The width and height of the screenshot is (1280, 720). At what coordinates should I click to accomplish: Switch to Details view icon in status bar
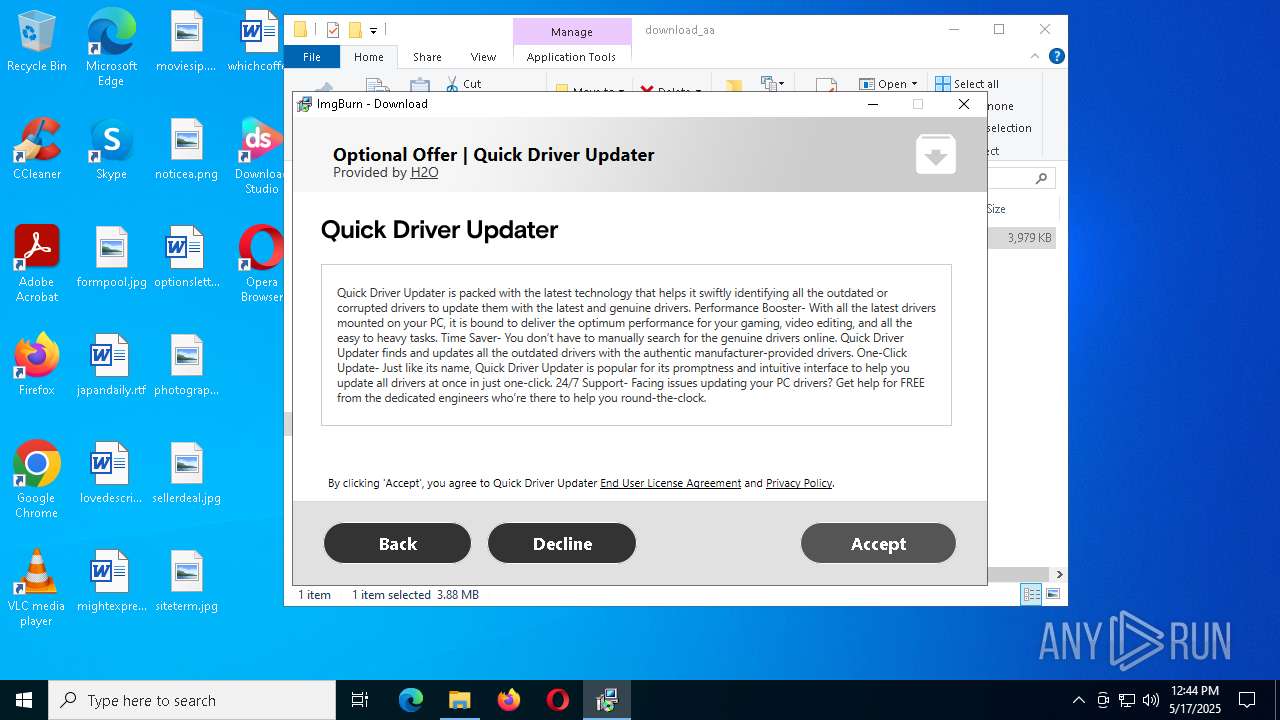click(x=1031, y=595)
